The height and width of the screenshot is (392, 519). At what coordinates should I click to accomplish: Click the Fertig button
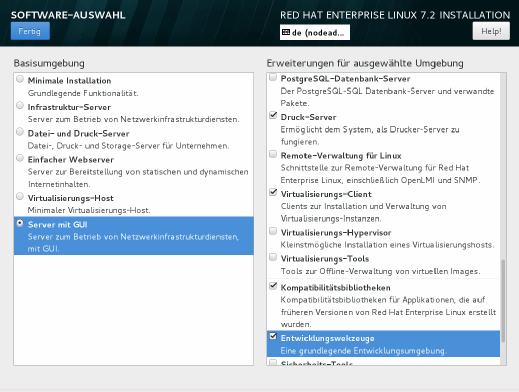(x=30, y=31)
